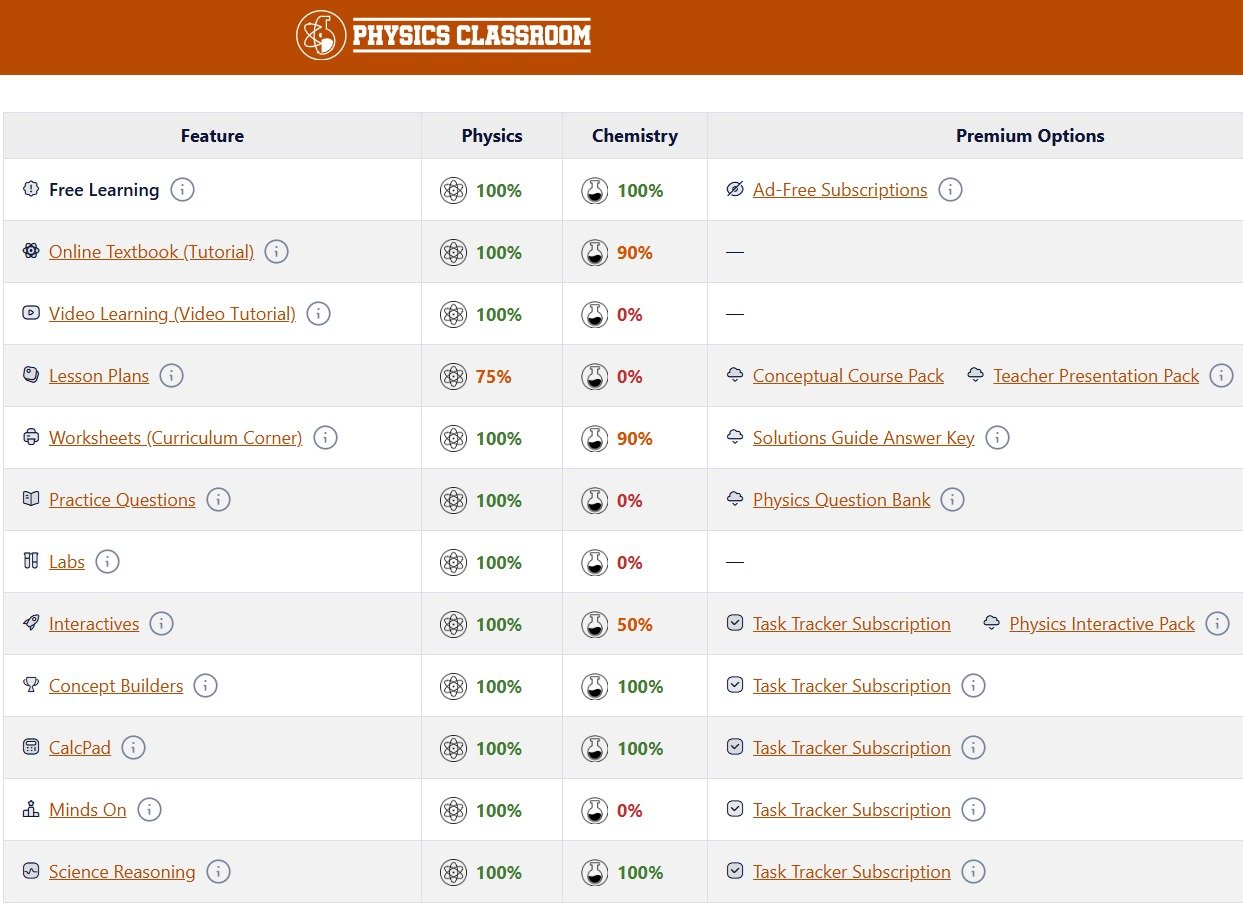Click the flask icon in the Free Learning row

coord(595,190)
